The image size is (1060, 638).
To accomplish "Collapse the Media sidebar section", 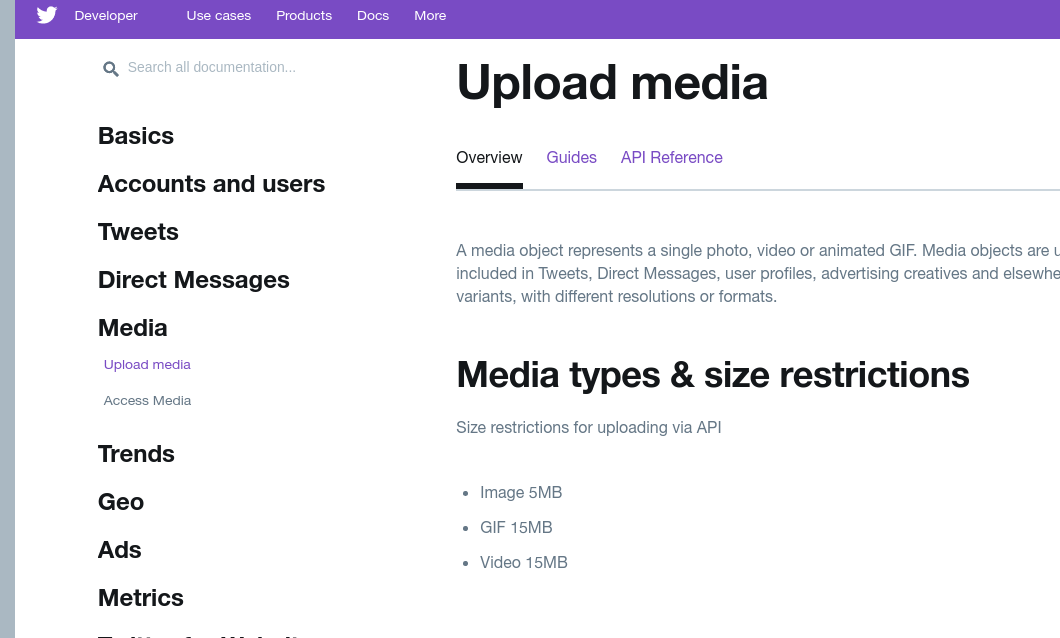I will (132, 328).
